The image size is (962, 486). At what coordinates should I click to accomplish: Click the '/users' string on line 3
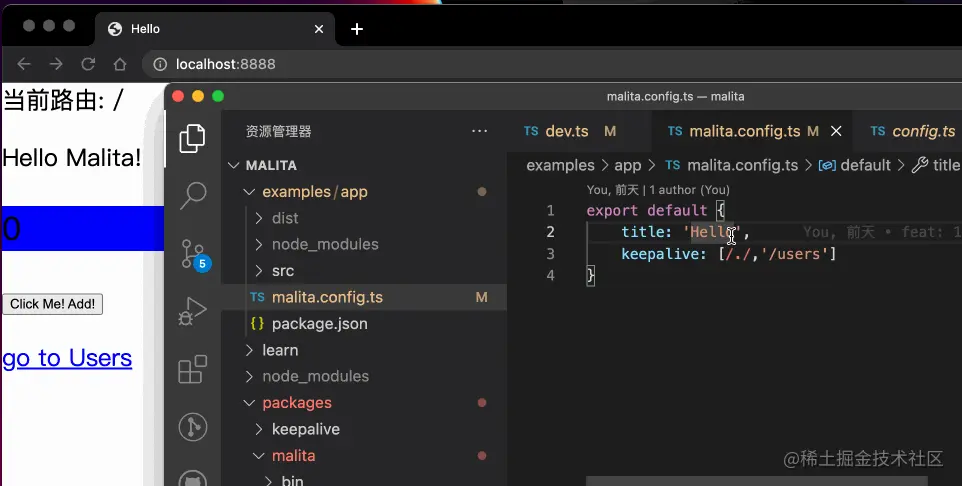pyautogui.click(x=795, y=254)
